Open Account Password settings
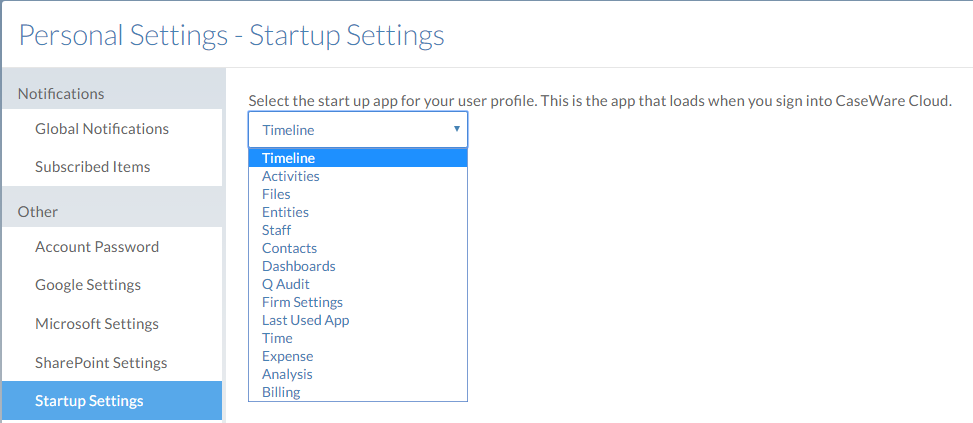Image resolution: width=973 pixels, height=423 pixels. (97, 247)
